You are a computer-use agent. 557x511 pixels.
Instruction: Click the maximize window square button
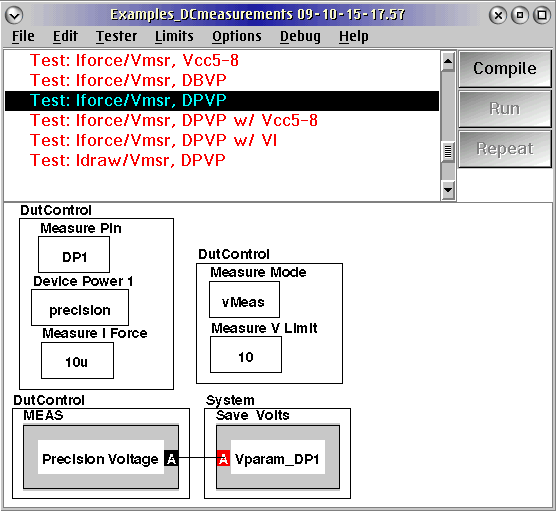[542, 15]
